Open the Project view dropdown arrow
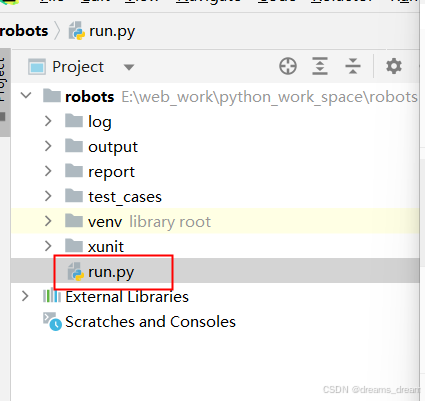Image resolution: width=425 pixels, height=401 pixels. click(x=129, y=67)
